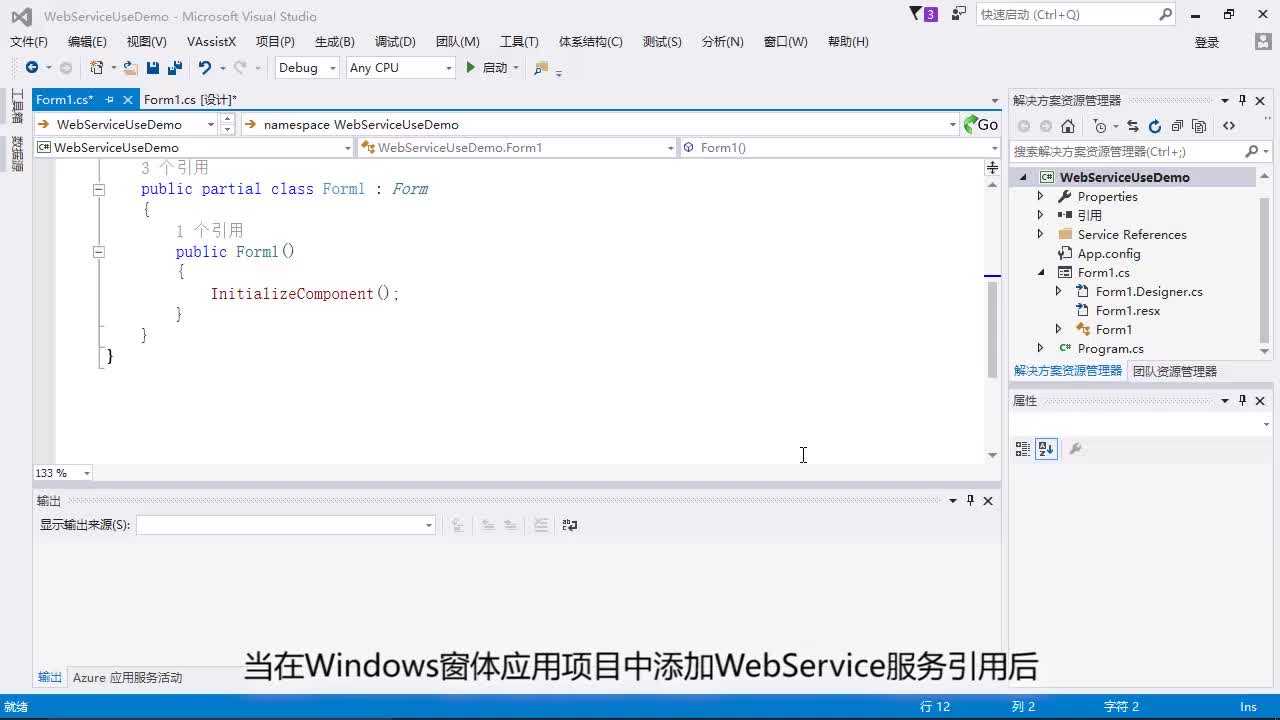
Task: Select App.config in Solution Explorer
Action: (x=1108, y=253)
